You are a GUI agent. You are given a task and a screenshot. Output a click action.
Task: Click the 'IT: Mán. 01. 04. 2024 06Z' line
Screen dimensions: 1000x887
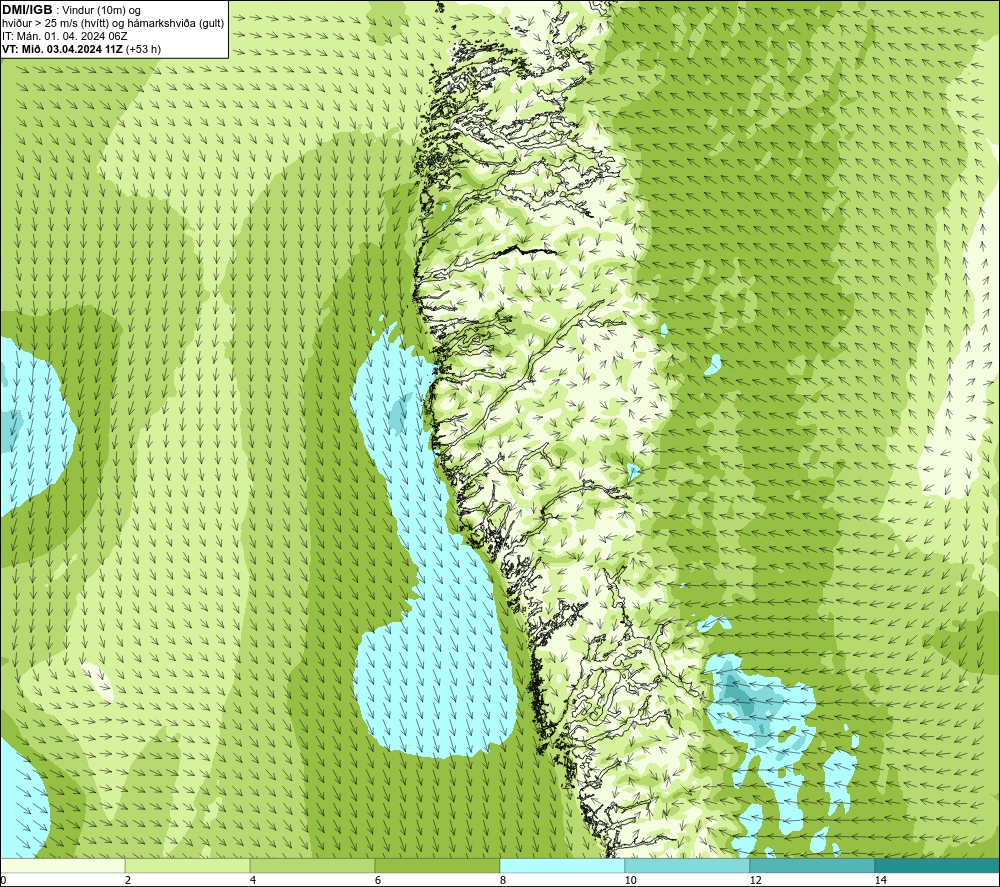pyautogui.click(x=66, y=36)
